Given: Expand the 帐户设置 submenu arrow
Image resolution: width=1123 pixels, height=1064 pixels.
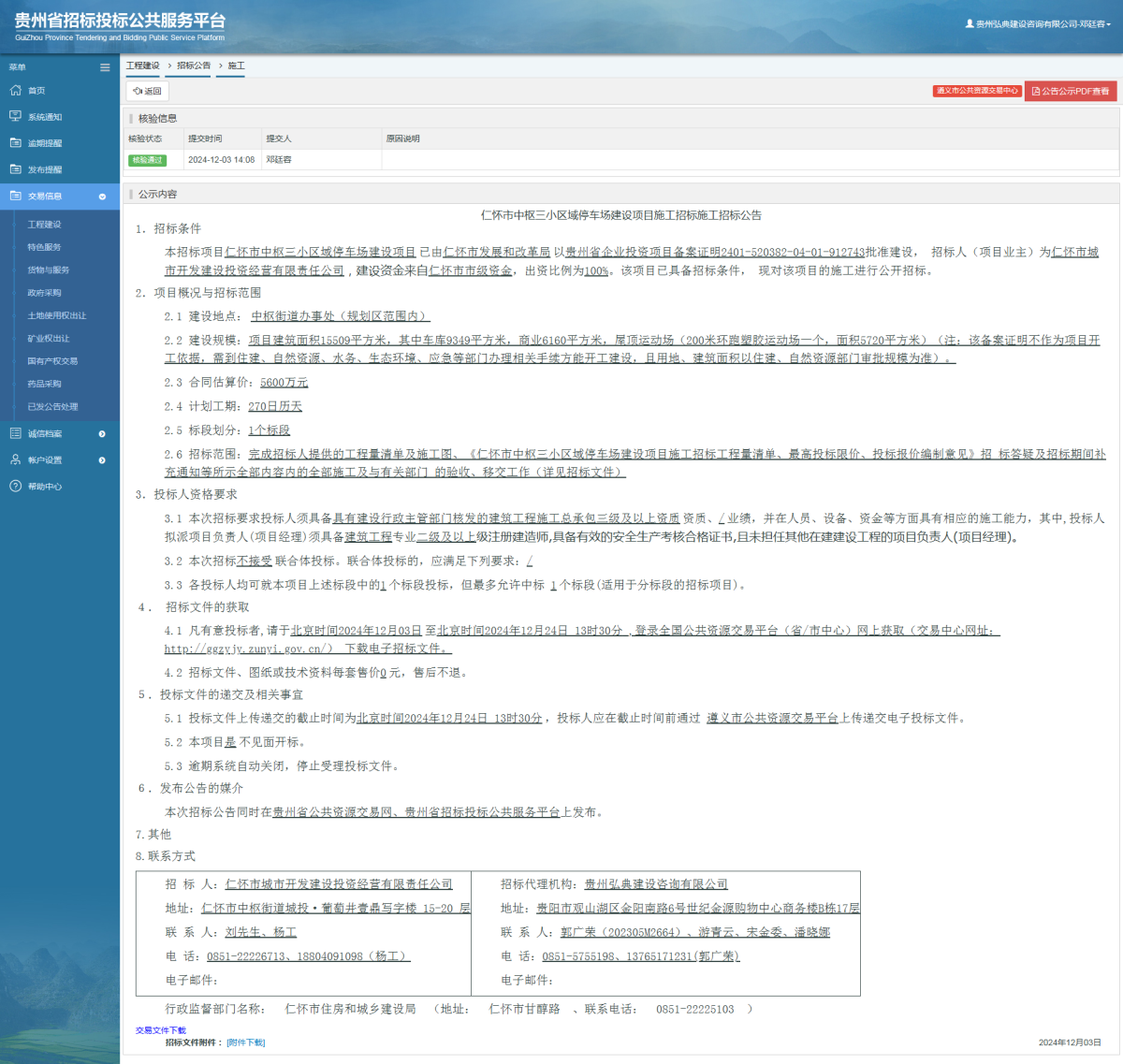Looking at the screenshot, I should (x=102, y=459).
